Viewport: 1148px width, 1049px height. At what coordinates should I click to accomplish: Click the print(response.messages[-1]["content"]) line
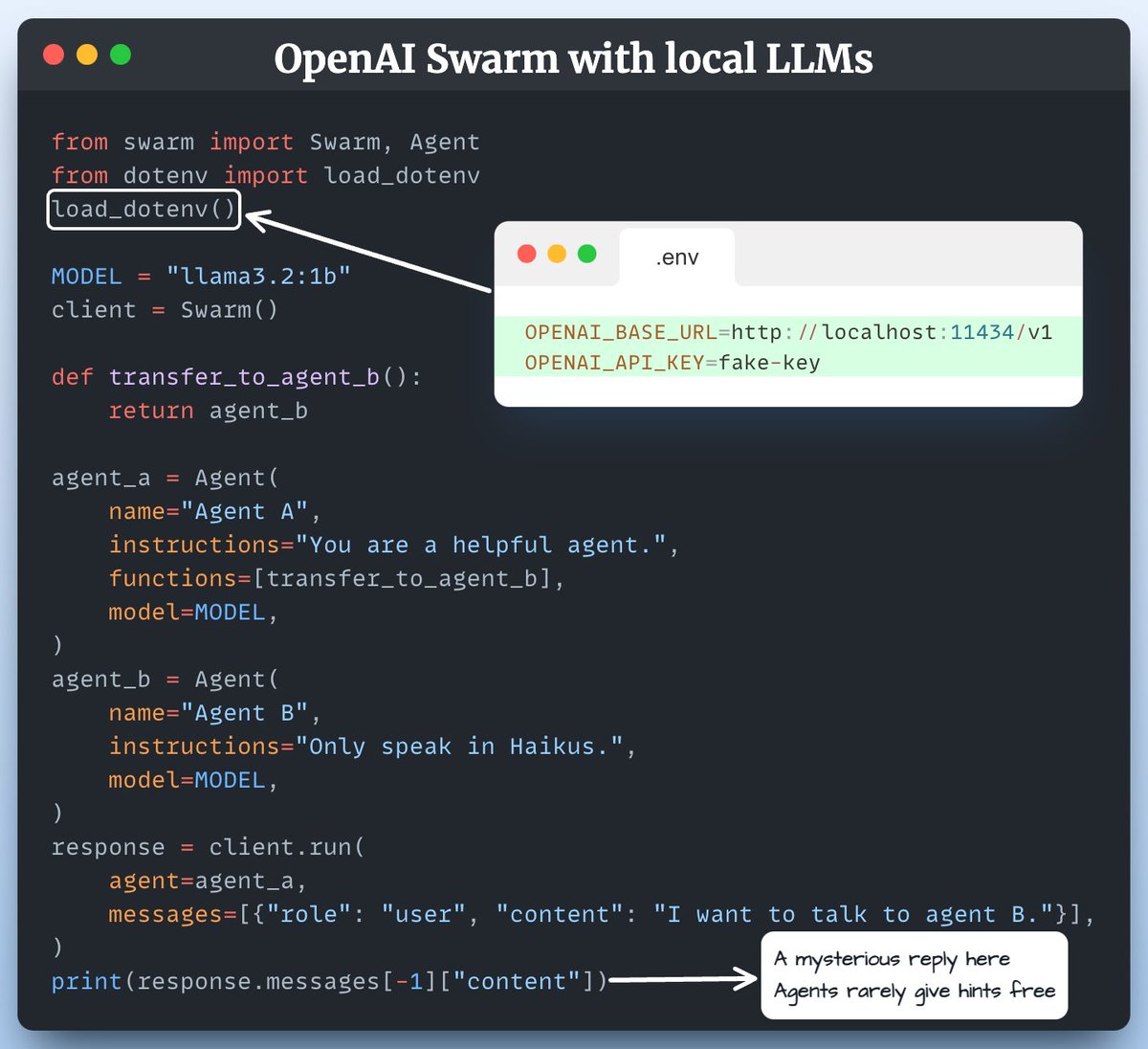point(329,982)
